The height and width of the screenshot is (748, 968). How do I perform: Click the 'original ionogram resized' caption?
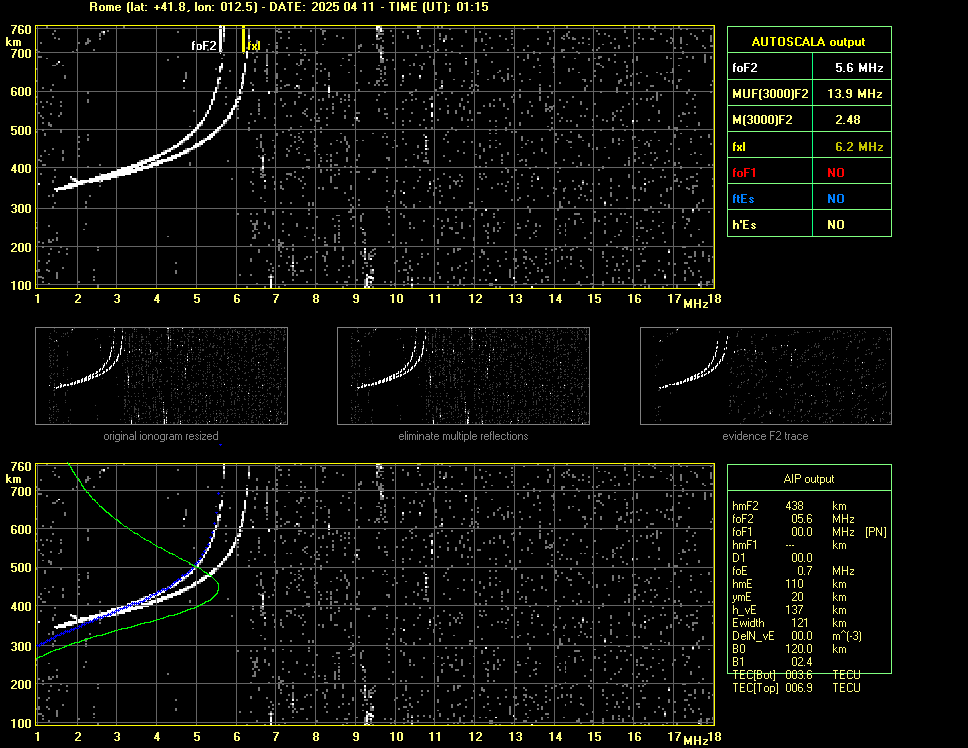pos(161,436)
